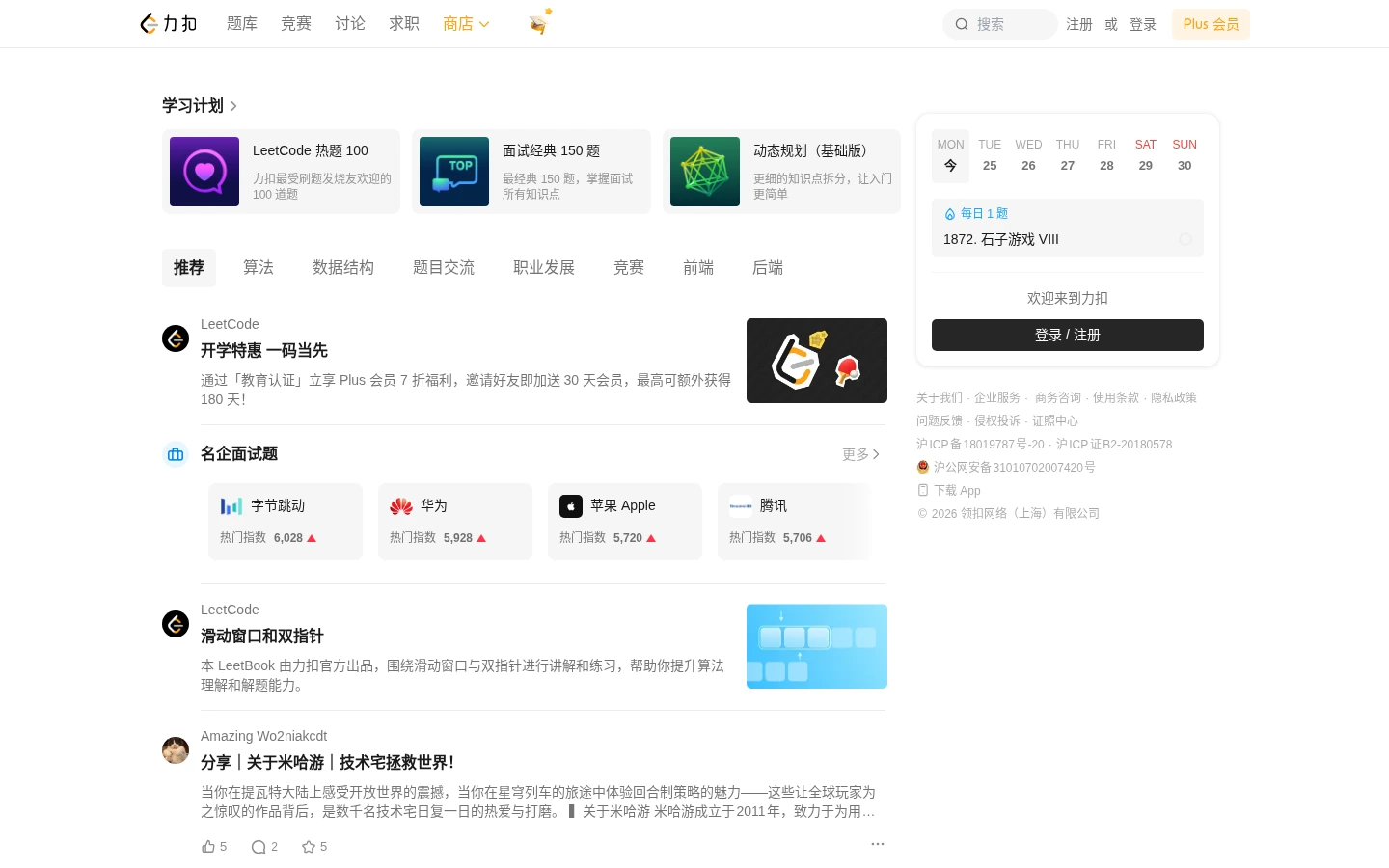Click LeetCode avatar beside 滑动窗口 post
The height and width of the screenshot is (868, 1389).
(x=176, y=624)
